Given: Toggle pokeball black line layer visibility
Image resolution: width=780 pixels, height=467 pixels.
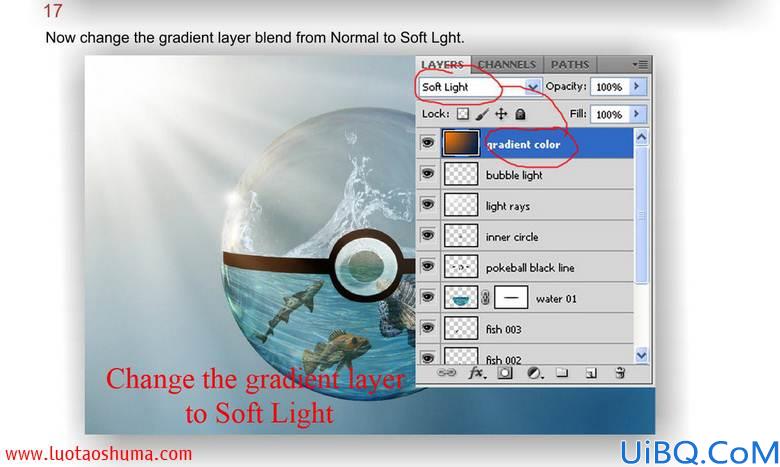Looking at the screenshot, I should pyautogui.click(x=427, y=266).
